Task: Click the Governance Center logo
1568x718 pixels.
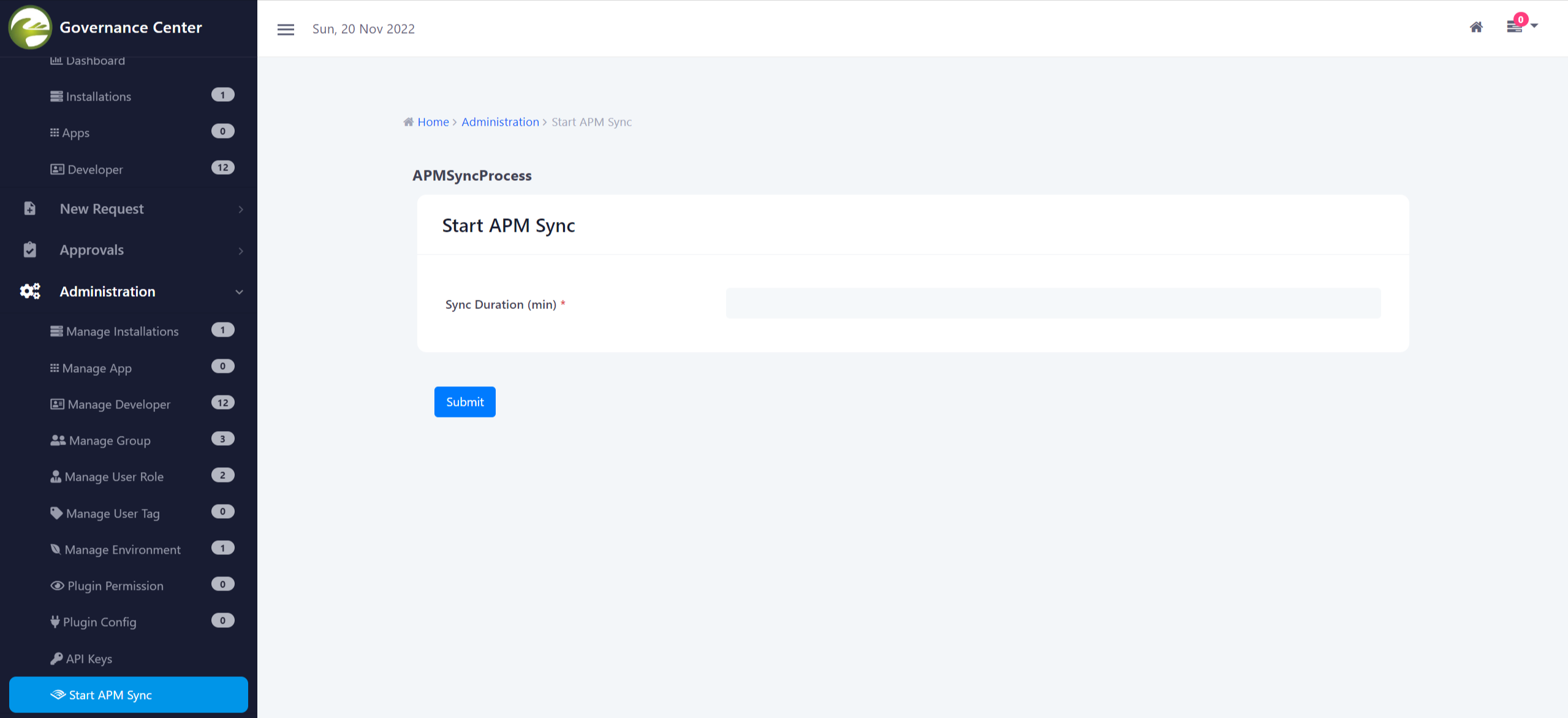Action: (29, 27)
